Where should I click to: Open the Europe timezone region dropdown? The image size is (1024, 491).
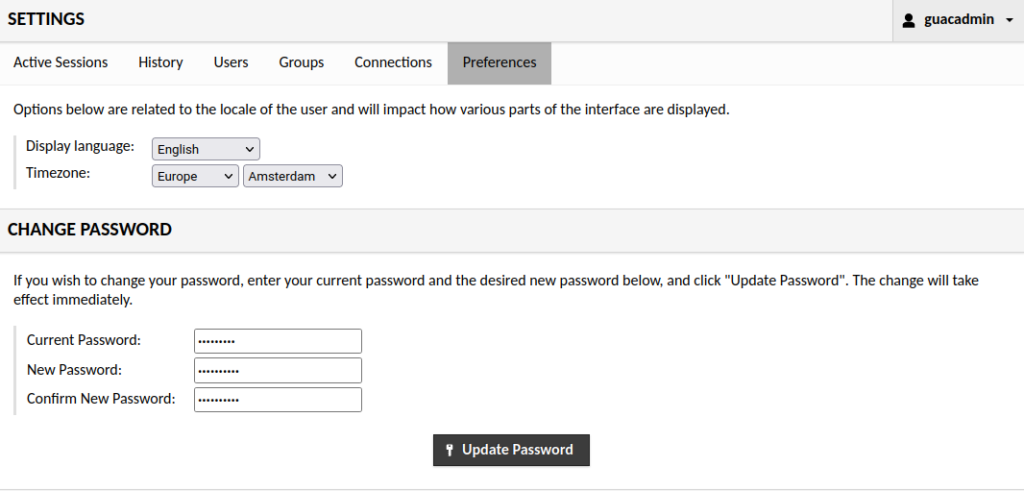click(195, 176)
